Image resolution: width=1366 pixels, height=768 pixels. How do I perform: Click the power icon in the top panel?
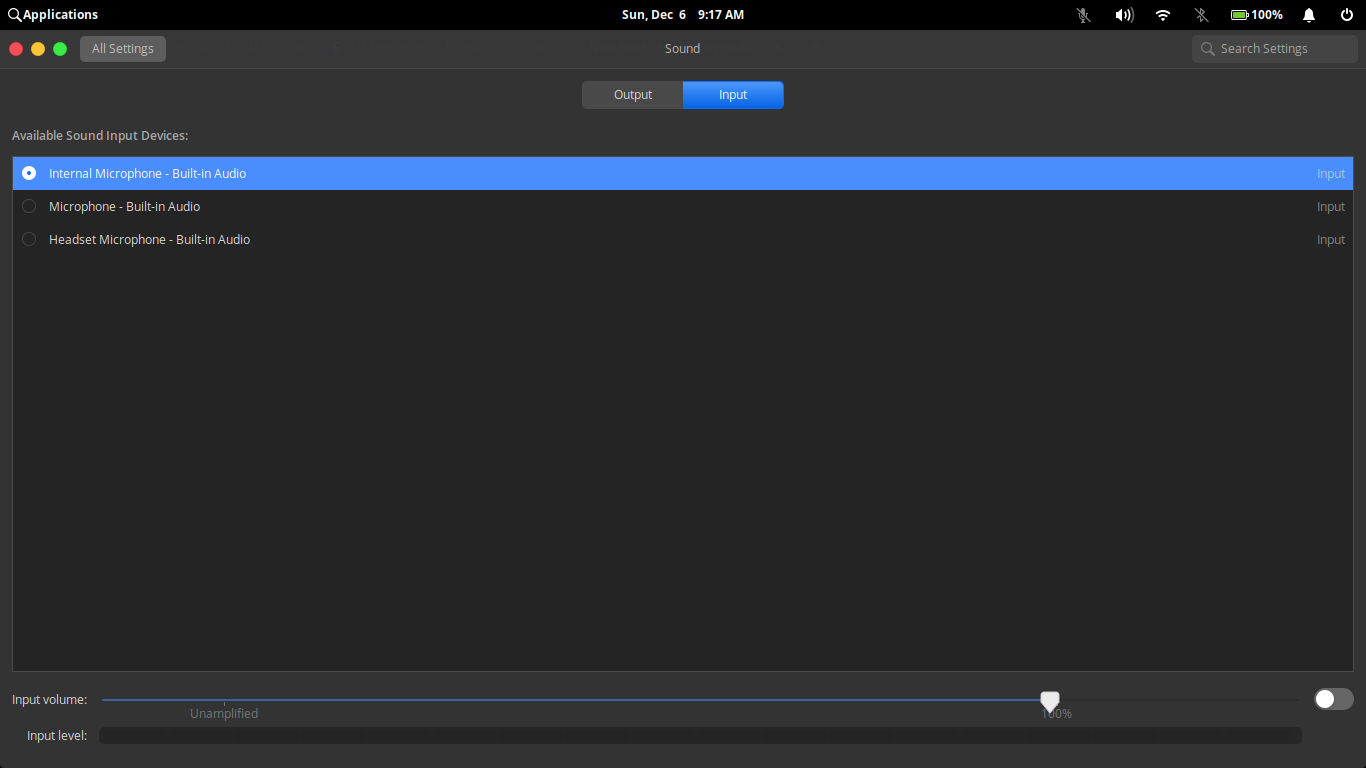click(1346, 14)
